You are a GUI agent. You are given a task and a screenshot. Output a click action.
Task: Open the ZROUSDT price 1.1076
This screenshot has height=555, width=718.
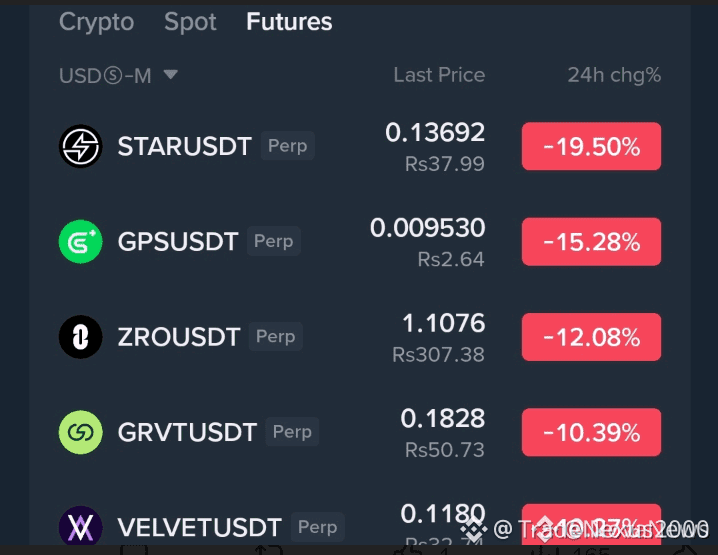click(443, 323)
